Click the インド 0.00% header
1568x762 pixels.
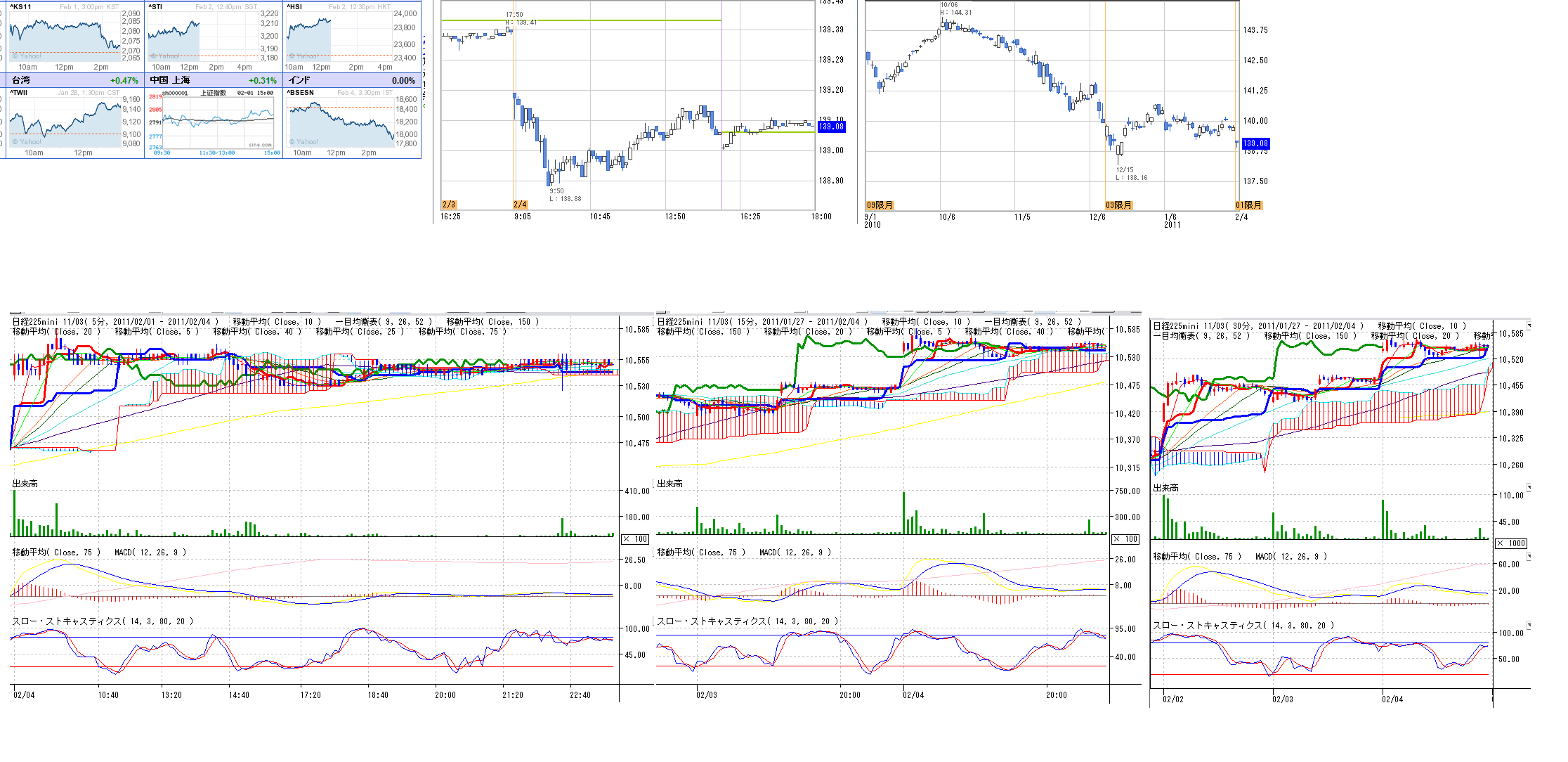point(351,80)
